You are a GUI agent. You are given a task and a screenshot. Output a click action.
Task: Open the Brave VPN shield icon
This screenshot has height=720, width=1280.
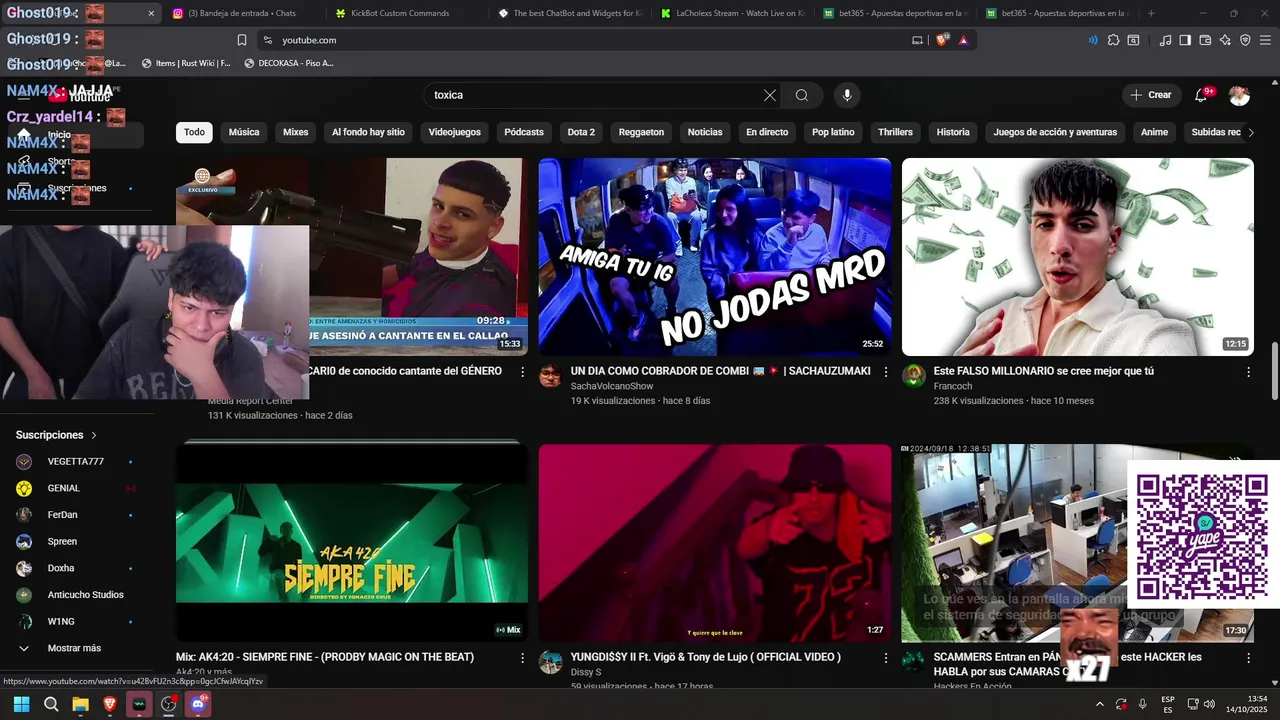pyautogui.click(x=1245, y=40)
